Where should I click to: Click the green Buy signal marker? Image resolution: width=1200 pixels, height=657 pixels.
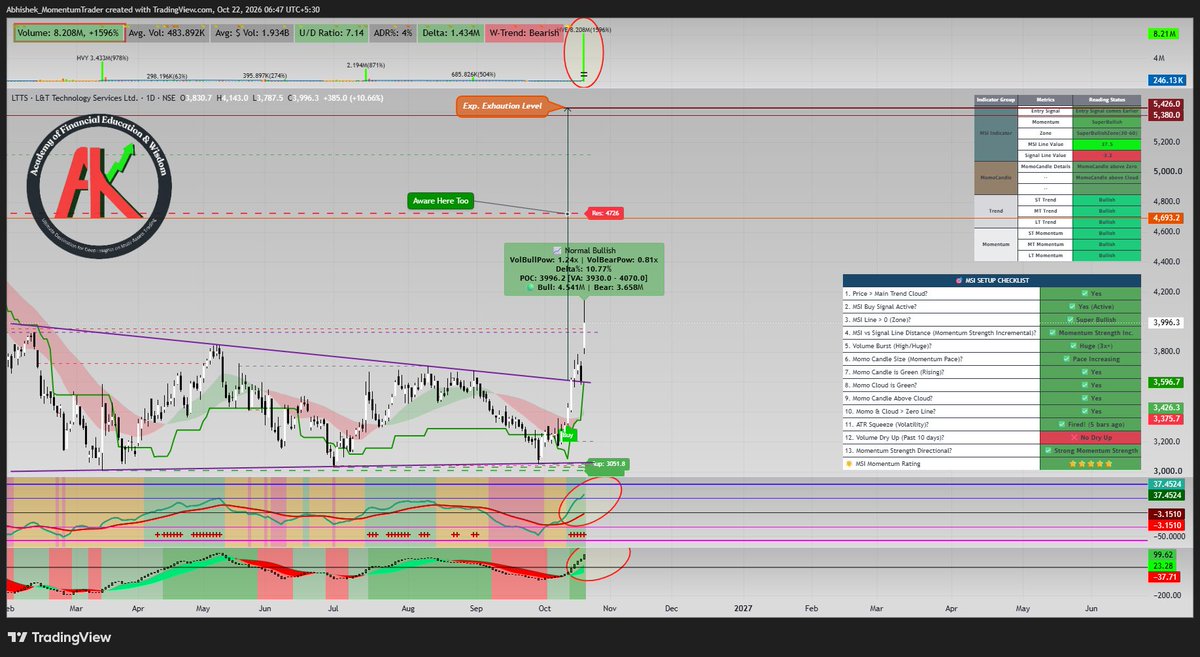568,435
